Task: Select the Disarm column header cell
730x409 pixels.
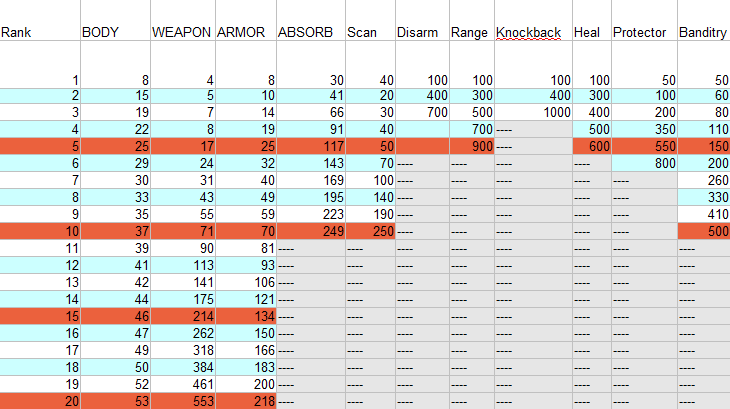Action: point(421,33)
